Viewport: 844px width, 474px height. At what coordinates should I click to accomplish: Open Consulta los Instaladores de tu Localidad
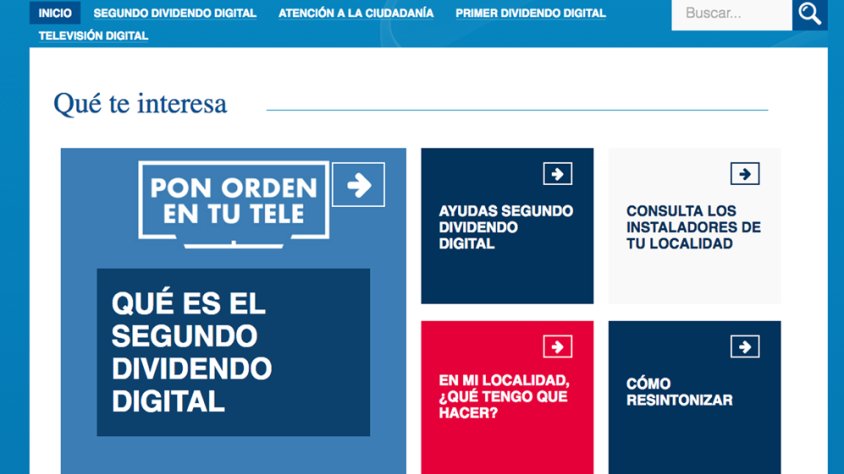[x=693, y=227]
